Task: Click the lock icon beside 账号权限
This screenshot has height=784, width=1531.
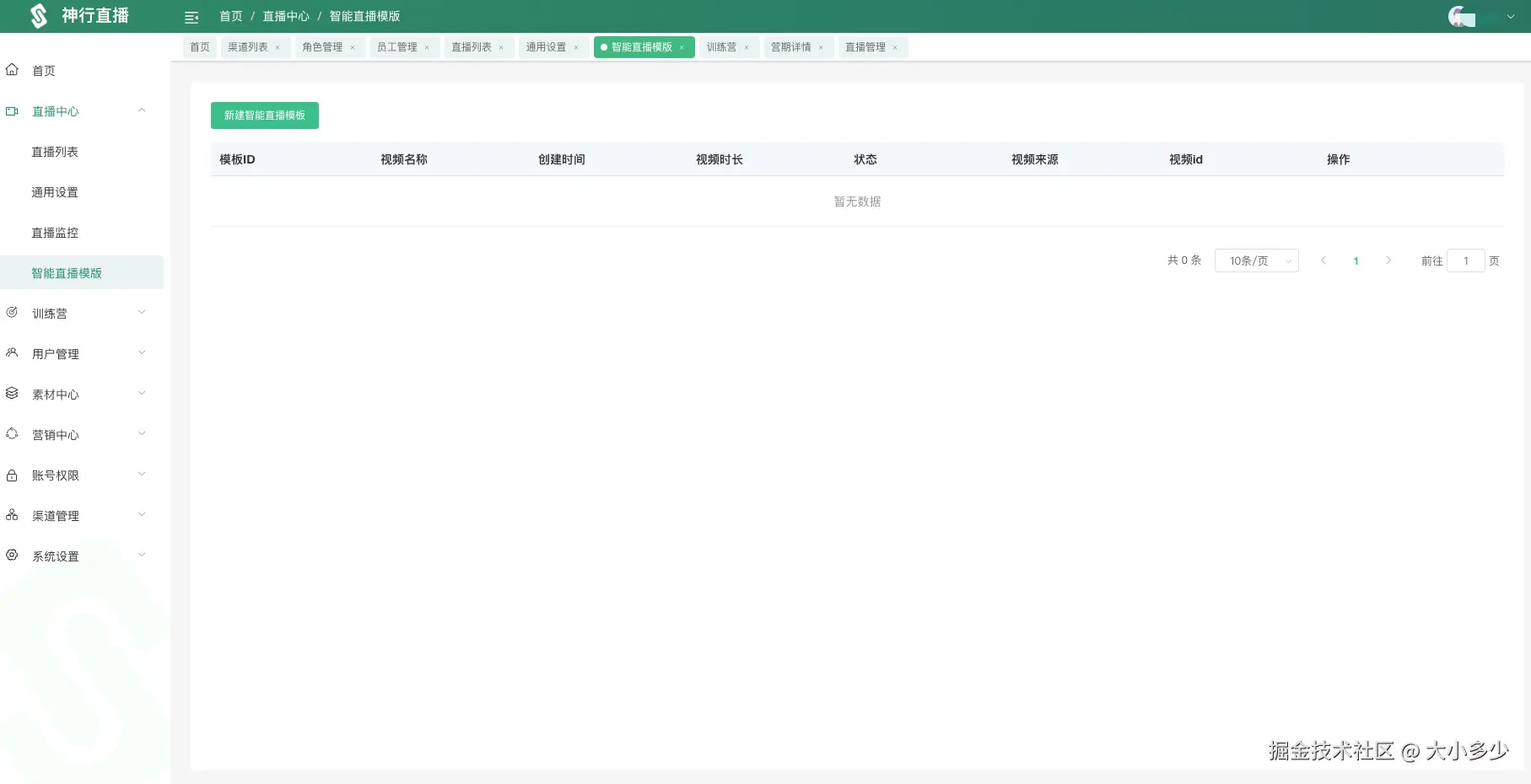Action: click(x=12, y=475)
